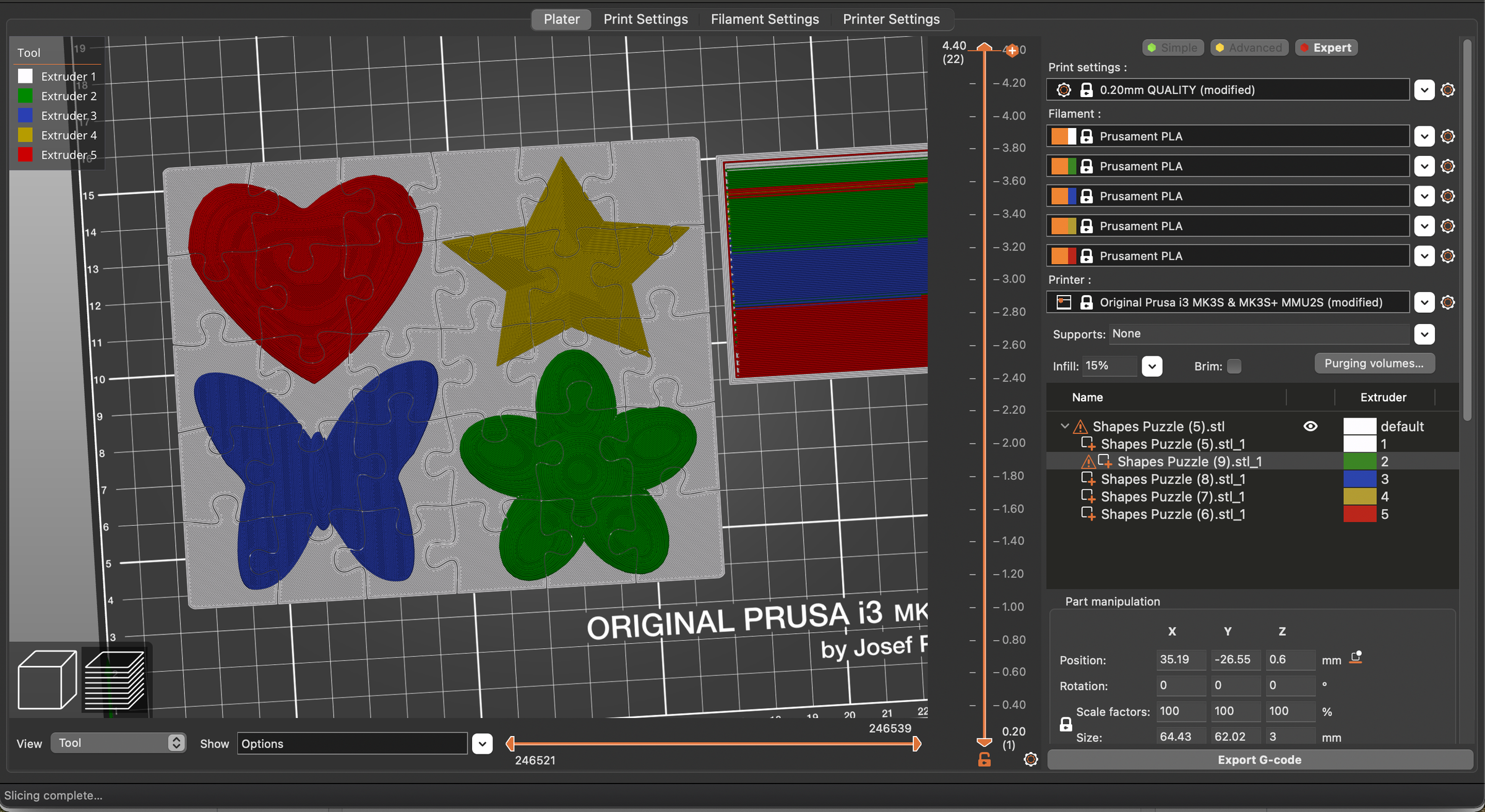1485x812 pixels.
Task: Collapse the Shapes Puzzle (5).stl tree
Action: [1064, 426]
